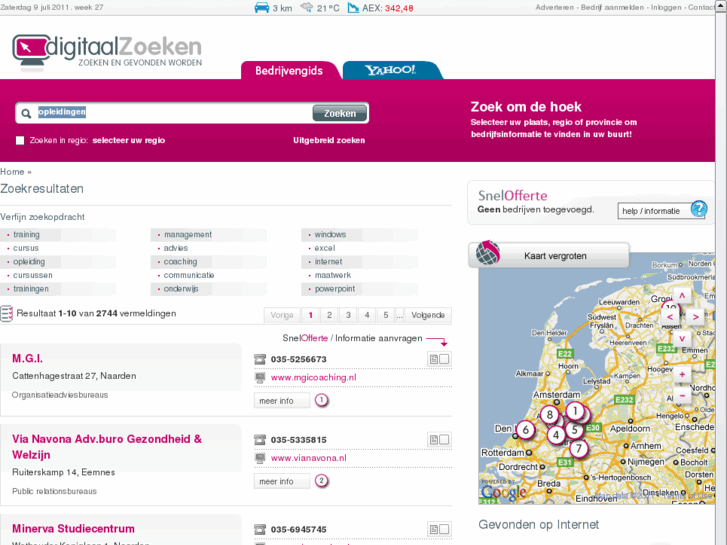Zoom in the map with plus button
This screenshot has width=727, height=545.
pyautogui.click(x=682, y=374)
